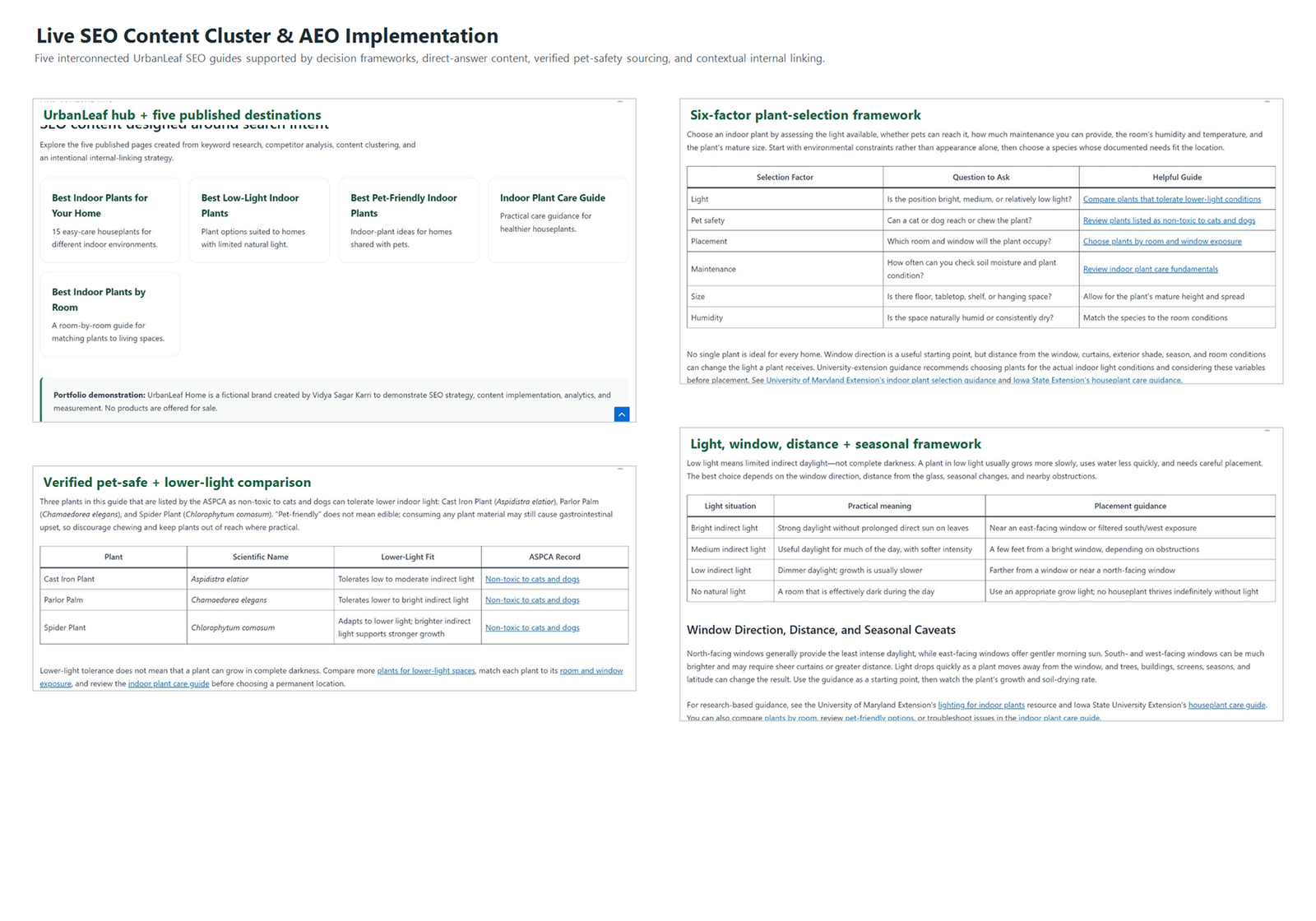Open indoor plant care guide link in the pet-safe panel
The image size is (1316, 921).
point(169,683)
